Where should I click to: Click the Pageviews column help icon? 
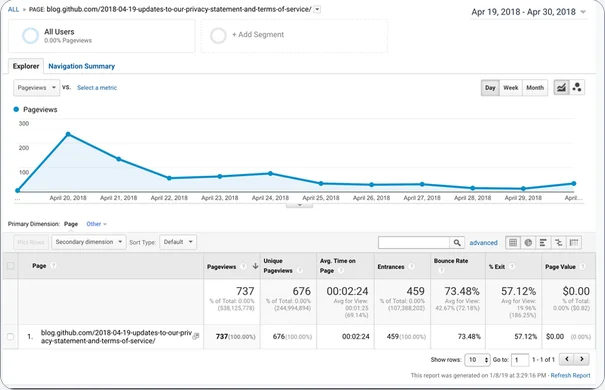point(243,267)
